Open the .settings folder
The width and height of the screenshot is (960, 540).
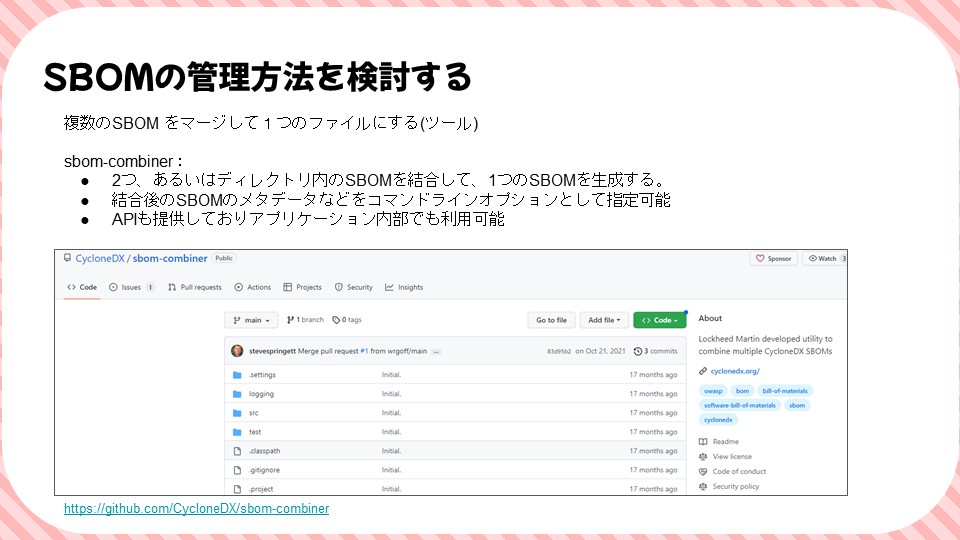click(262, 375)
